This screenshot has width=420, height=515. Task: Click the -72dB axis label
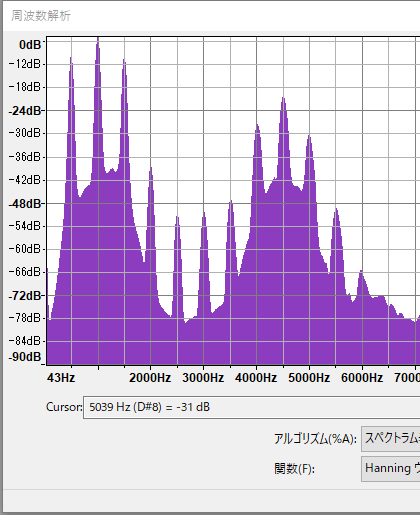[25, 295]
